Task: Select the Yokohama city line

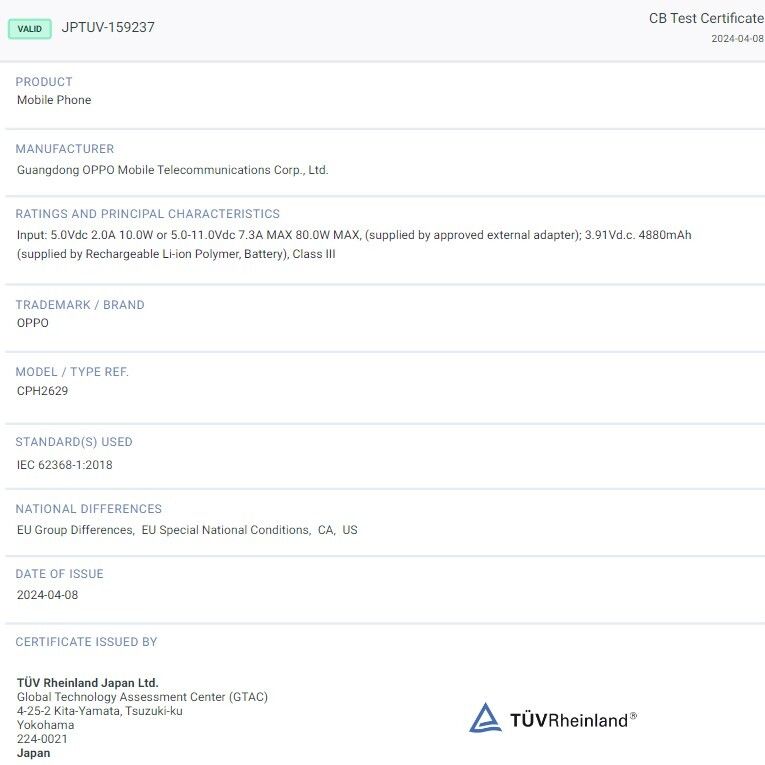Action: pyautogui.click(x=45, y=725)
